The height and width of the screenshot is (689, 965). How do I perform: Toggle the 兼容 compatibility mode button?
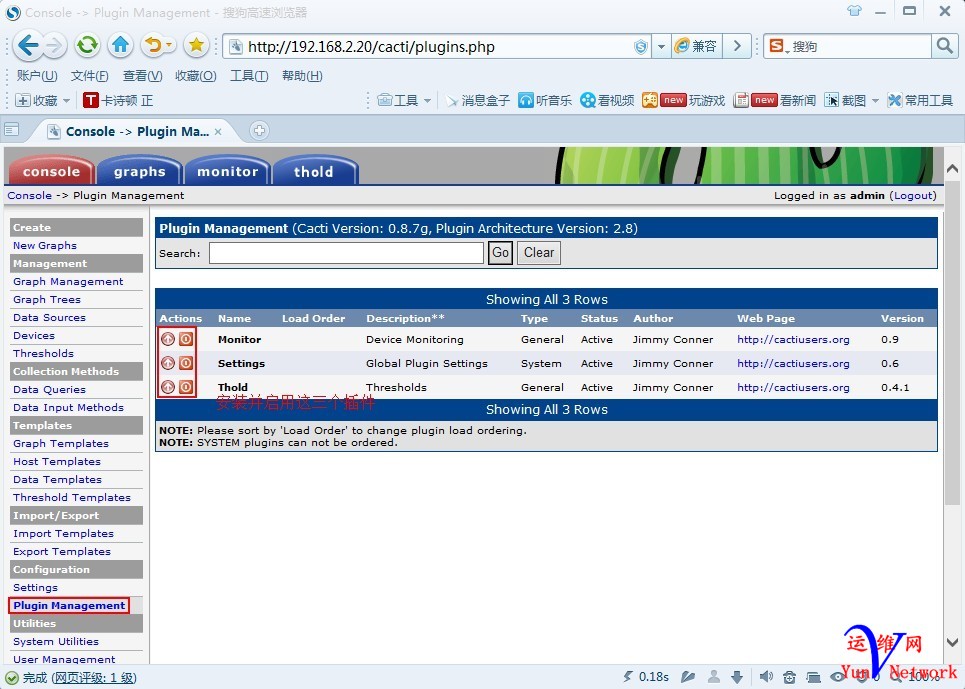point(696,46)
